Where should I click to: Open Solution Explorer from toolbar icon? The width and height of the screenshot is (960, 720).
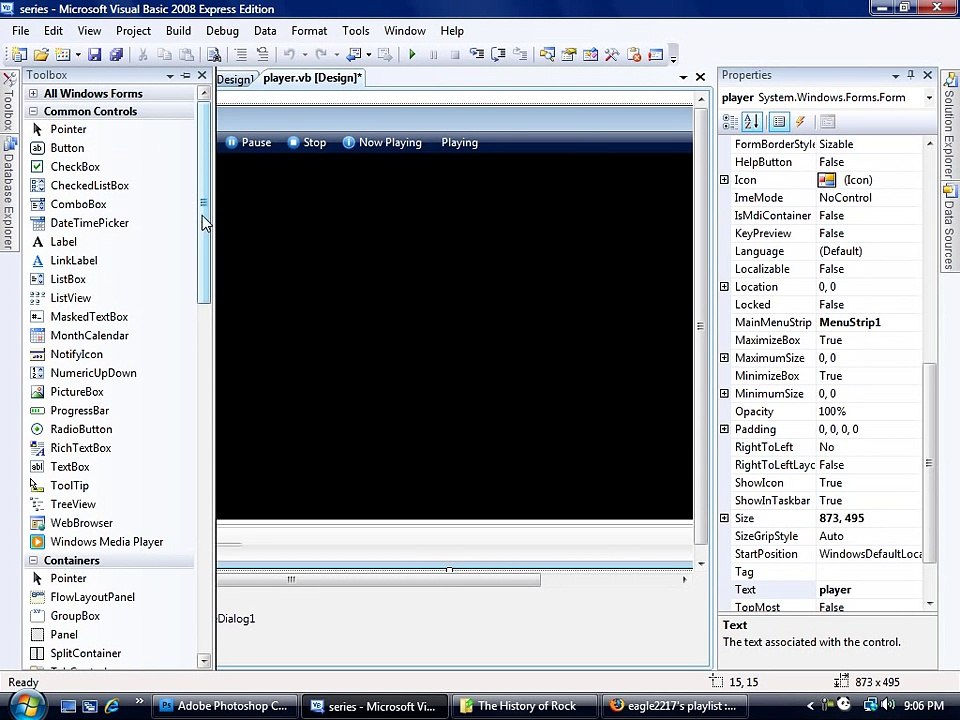(547, 54)
